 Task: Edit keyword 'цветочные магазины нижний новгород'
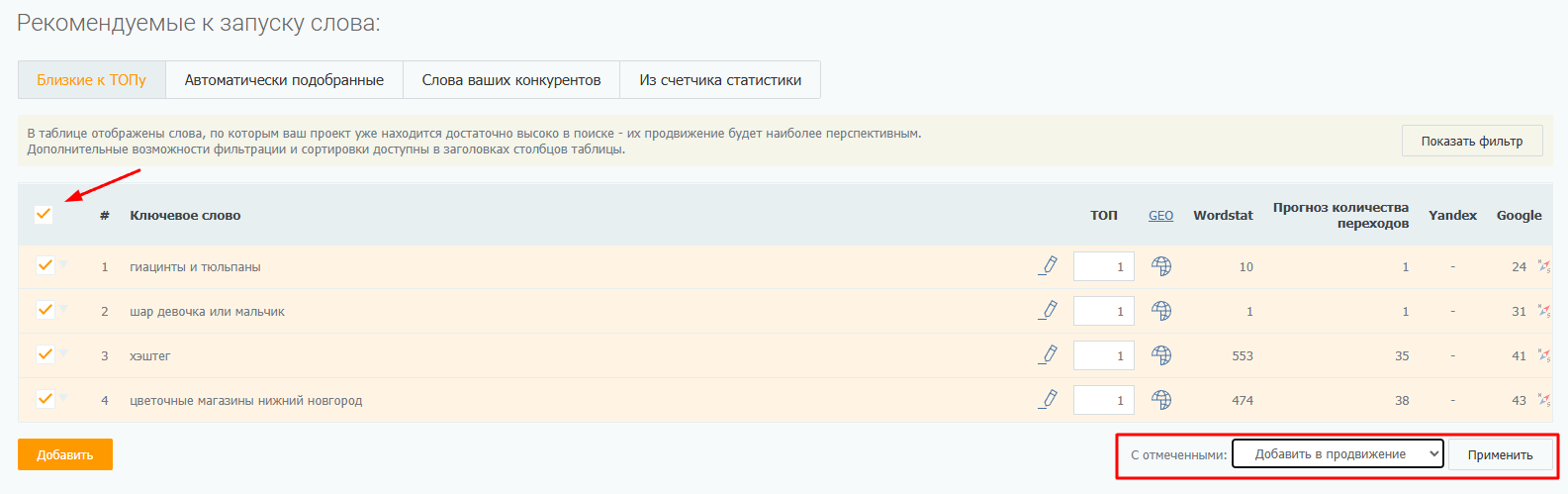[x=1049, y=399]
